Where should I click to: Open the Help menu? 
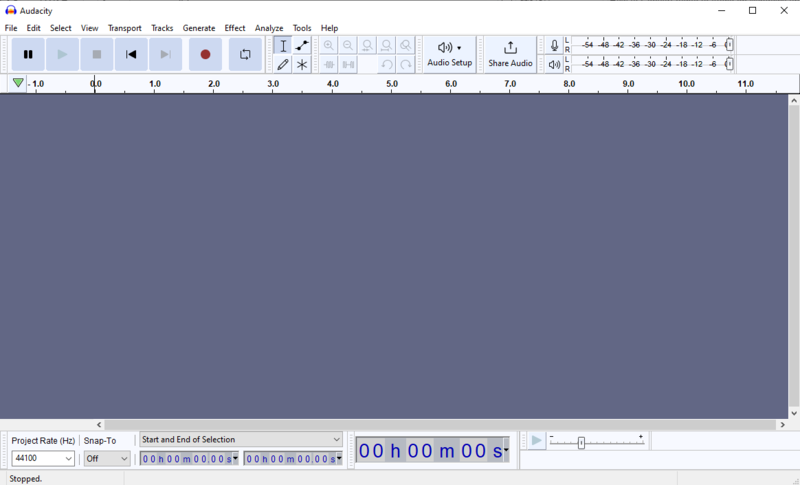pyautogui.click(x=329, y=28)
